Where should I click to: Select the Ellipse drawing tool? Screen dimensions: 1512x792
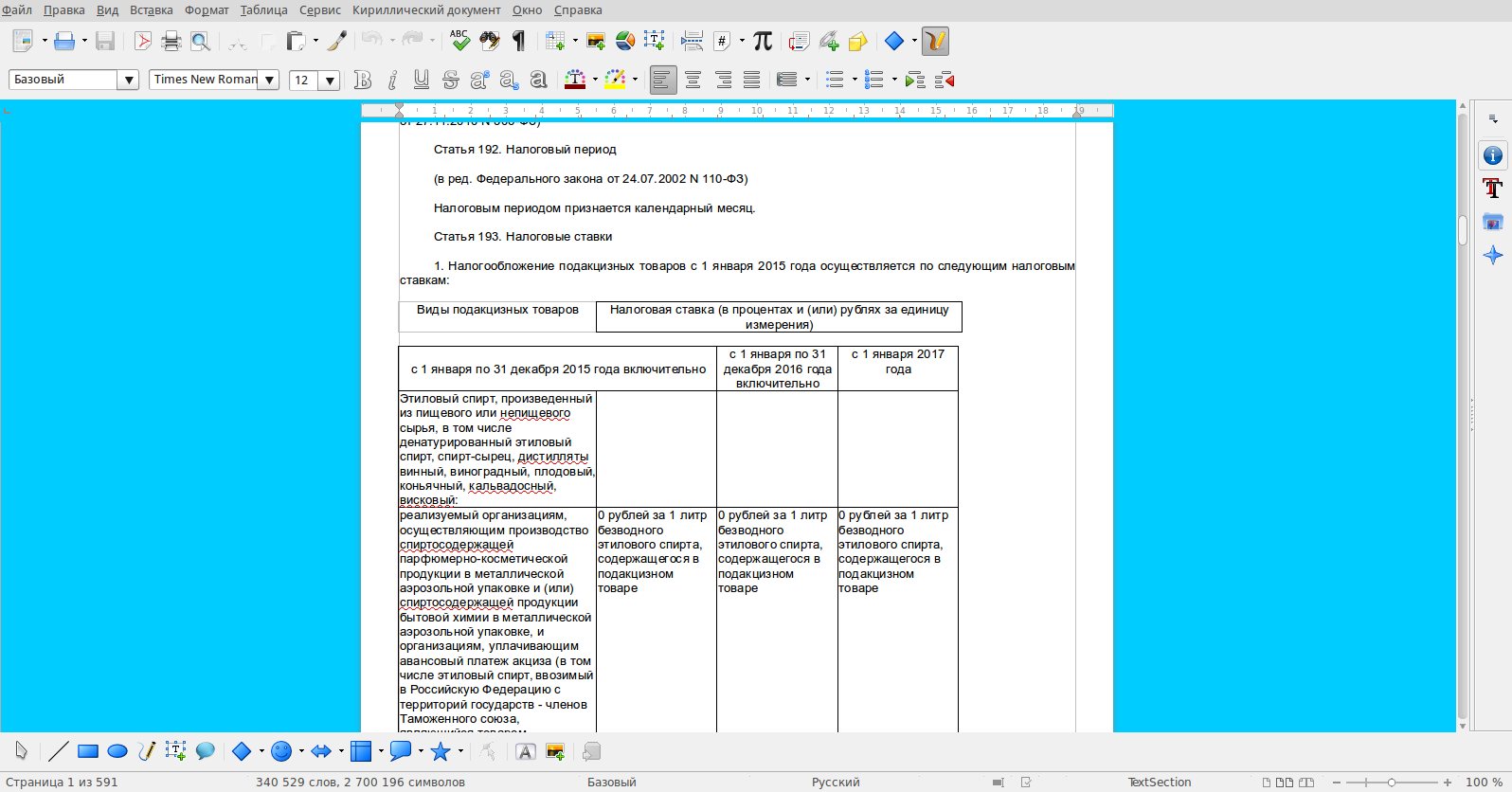[x=117, y=751]
